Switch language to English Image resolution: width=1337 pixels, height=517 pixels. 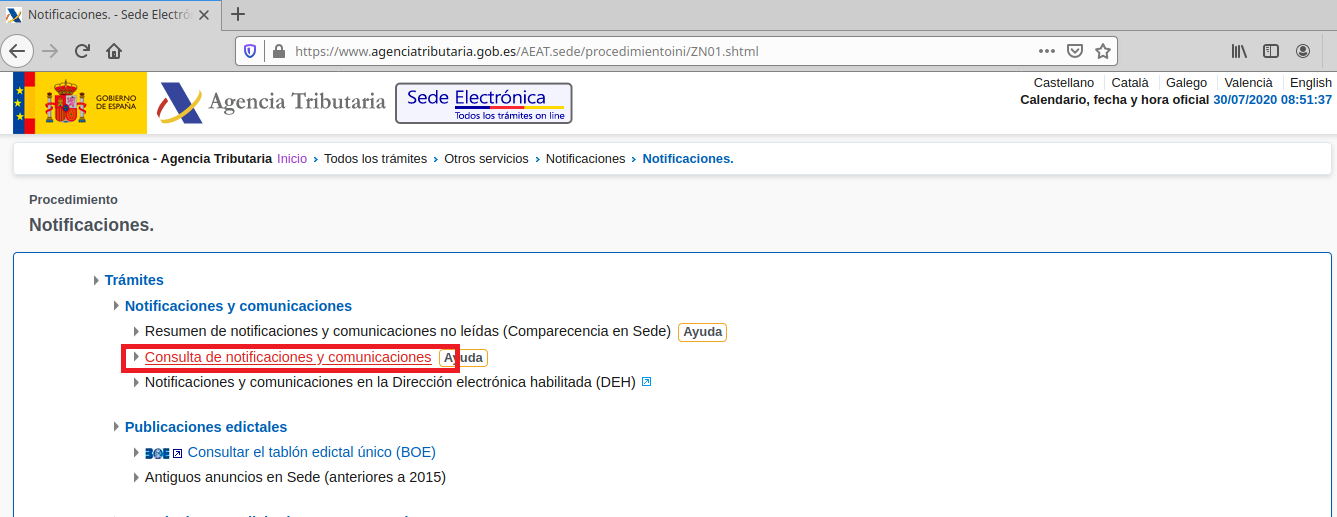click(1310, 83)
